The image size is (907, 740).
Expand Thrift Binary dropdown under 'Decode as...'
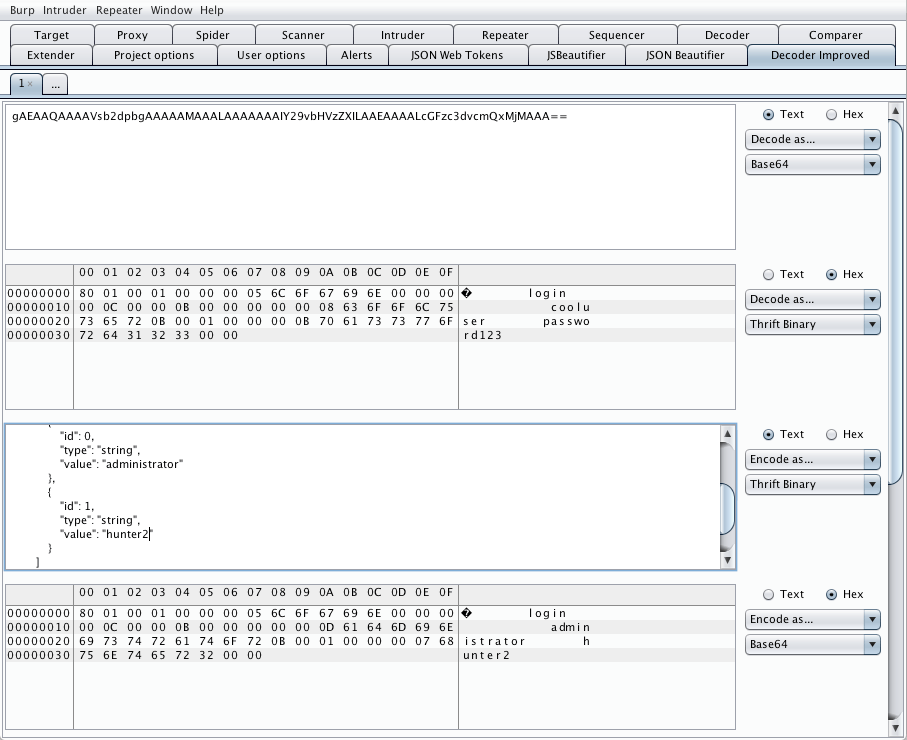point(812,324)
